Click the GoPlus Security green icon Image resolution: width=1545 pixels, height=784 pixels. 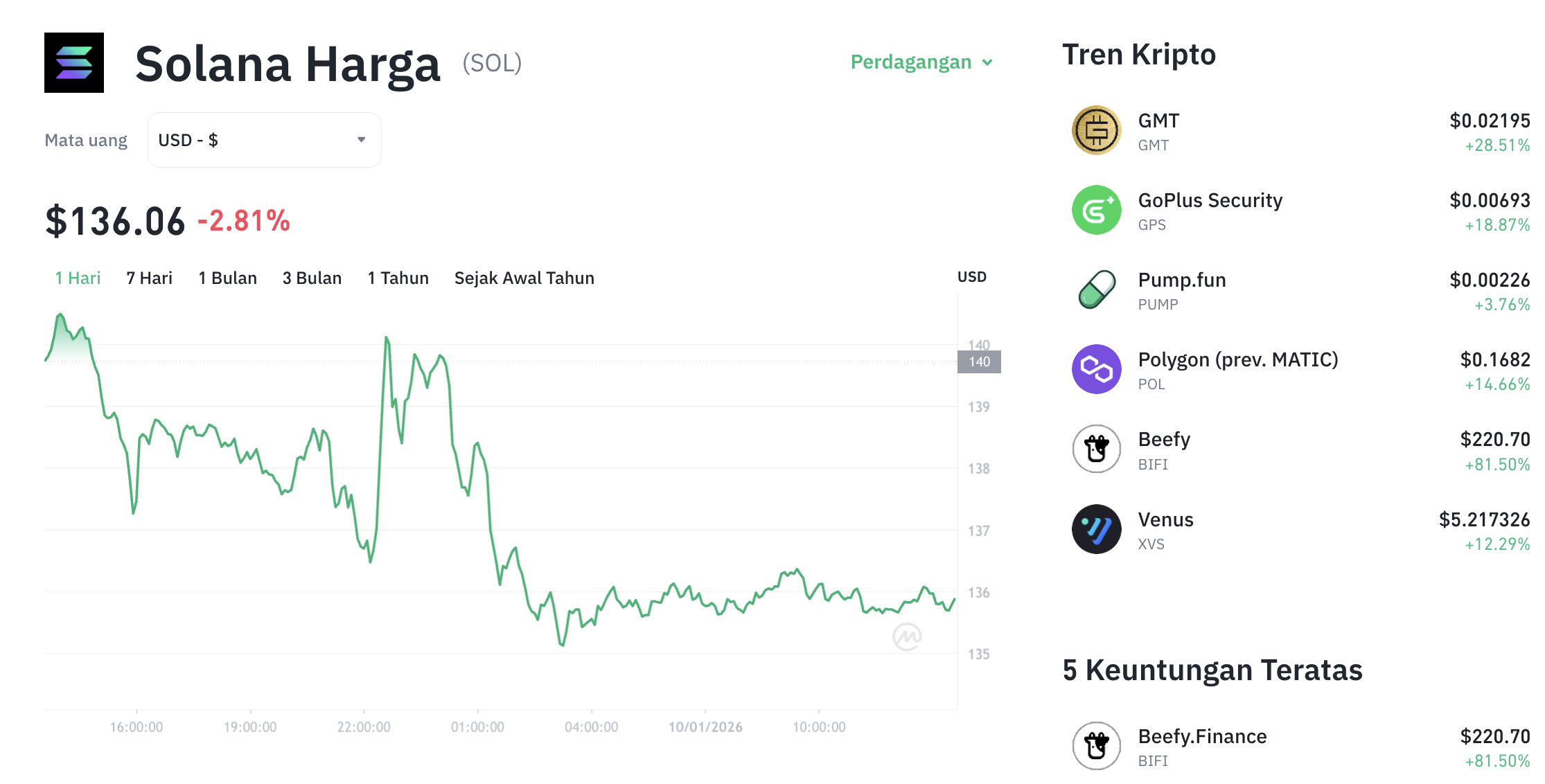click(x=1096, y=210)
